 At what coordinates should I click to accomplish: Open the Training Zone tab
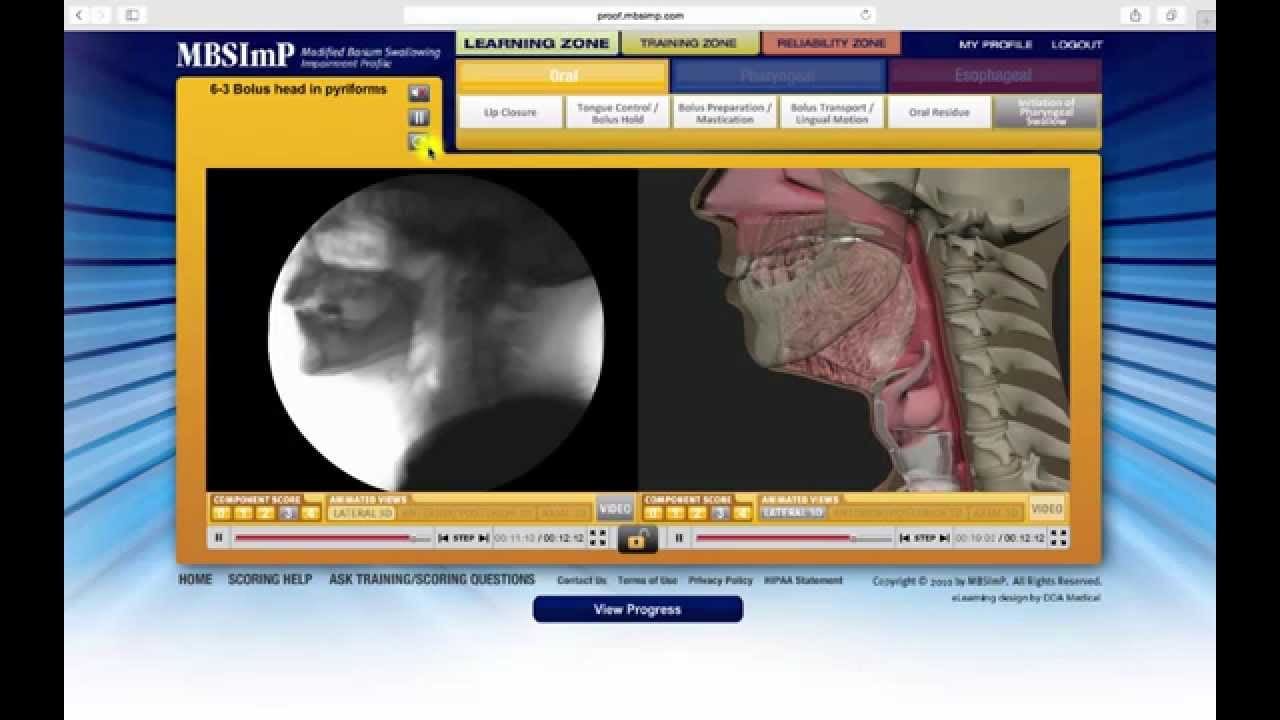click(x=688, y=43)
